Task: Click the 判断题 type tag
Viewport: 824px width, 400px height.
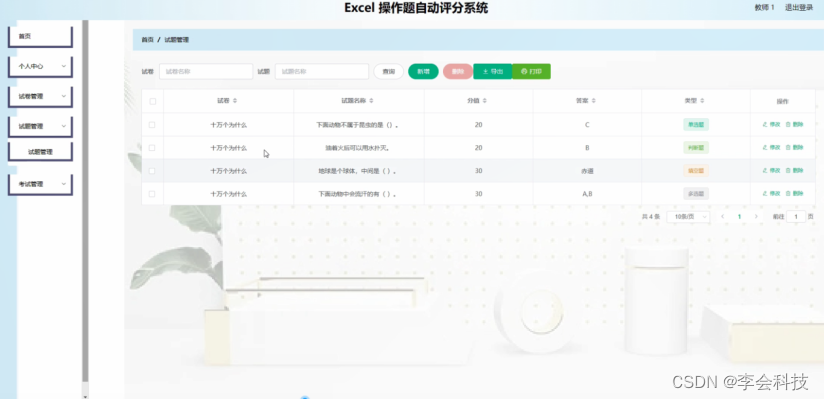Action: (696, 148)
